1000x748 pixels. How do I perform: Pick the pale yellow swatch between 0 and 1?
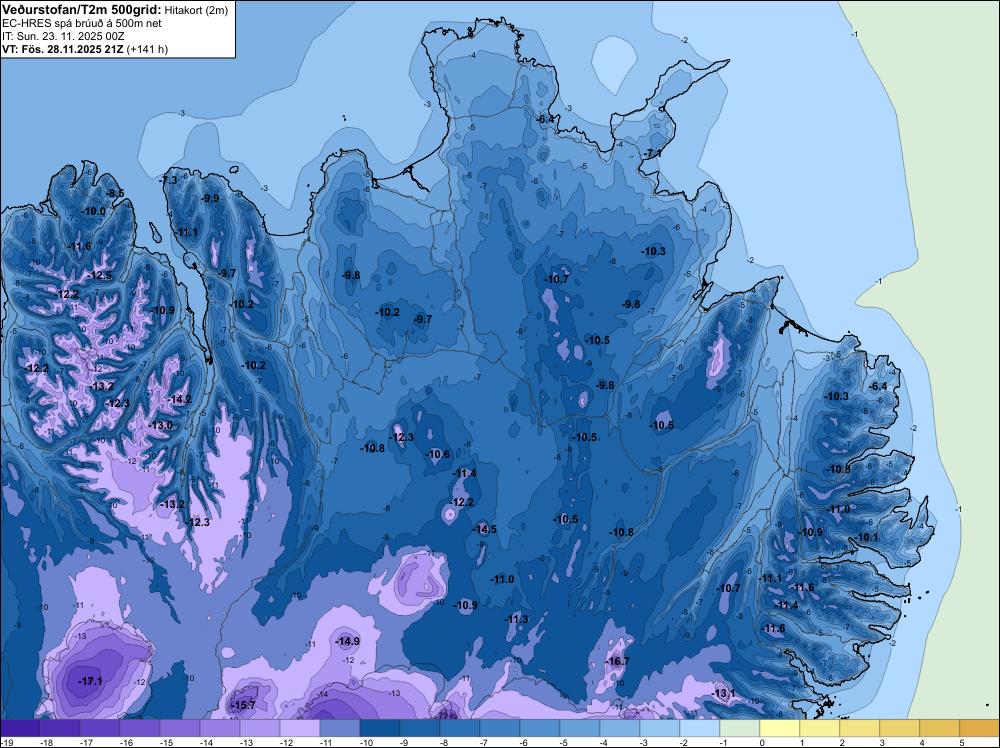click(780, 728)
